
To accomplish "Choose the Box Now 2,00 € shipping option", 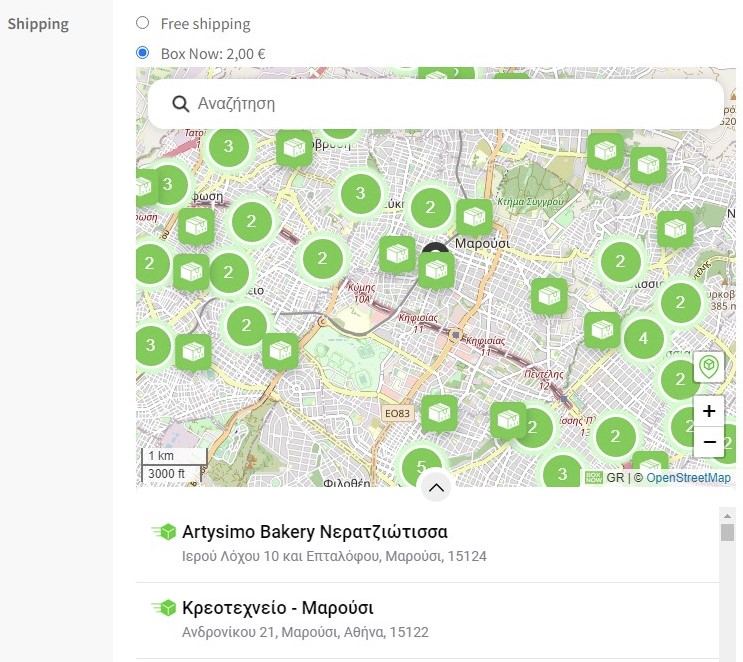I will [x=142, y=53].
